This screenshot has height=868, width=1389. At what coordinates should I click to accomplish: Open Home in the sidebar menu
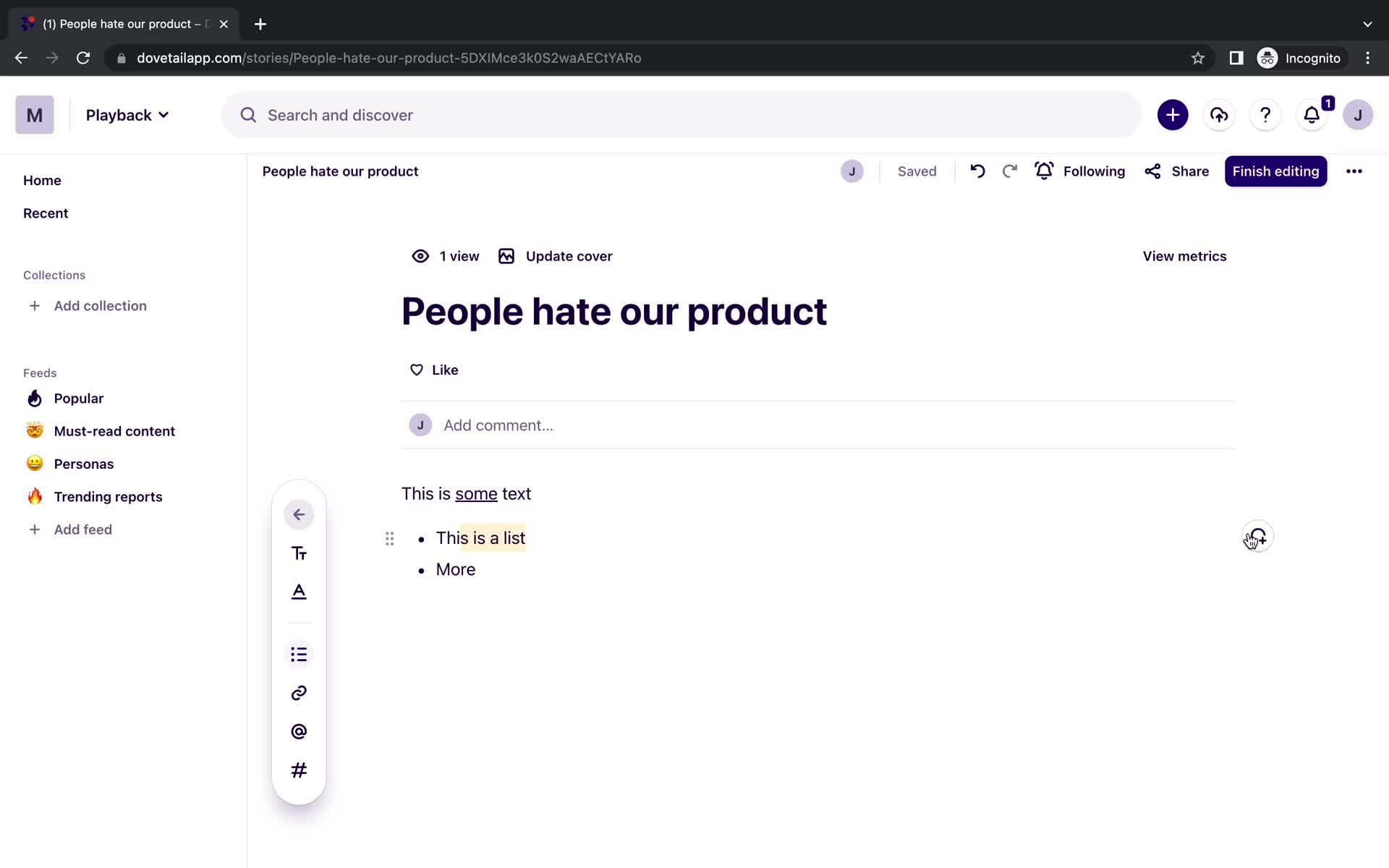point(41,180)
